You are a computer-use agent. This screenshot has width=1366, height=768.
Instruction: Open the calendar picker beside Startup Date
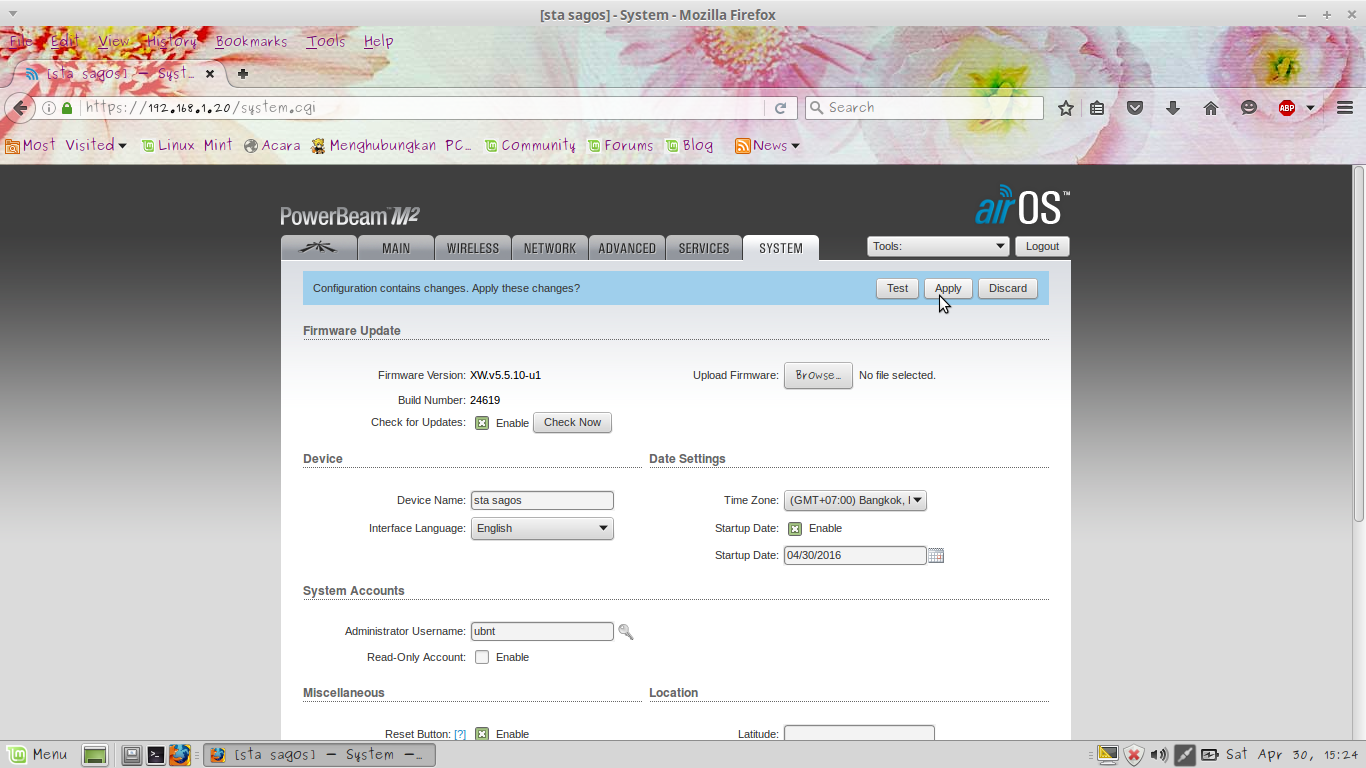(936, 555)
